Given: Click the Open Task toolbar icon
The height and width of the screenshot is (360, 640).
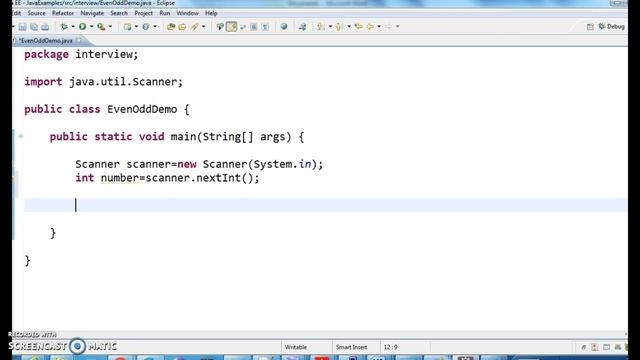Looking at the screenshot, I should [182, 27].
